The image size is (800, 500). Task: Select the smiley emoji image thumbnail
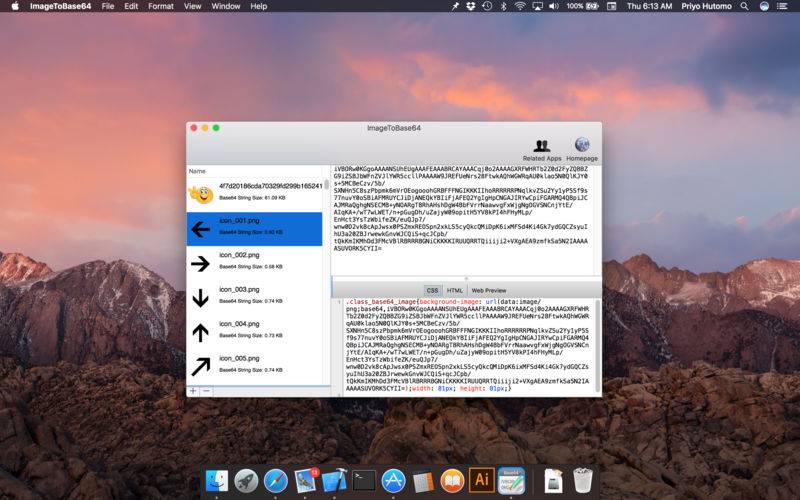pos(201,194)
